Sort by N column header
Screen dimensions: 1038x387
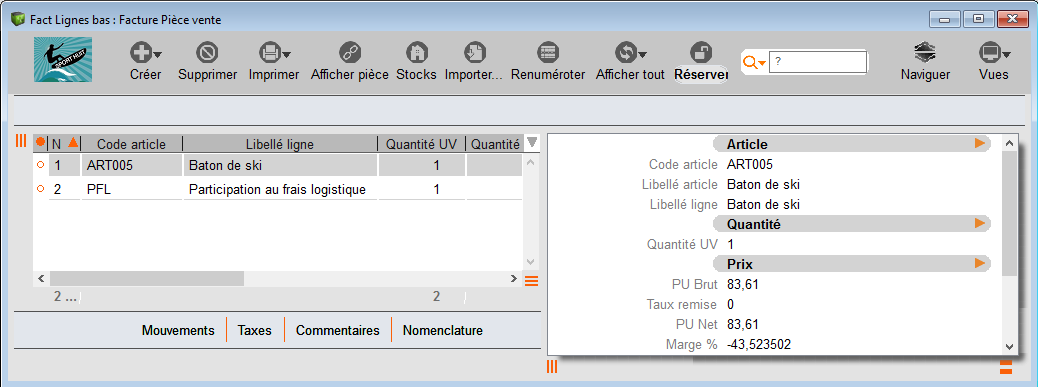pos(64,143)
